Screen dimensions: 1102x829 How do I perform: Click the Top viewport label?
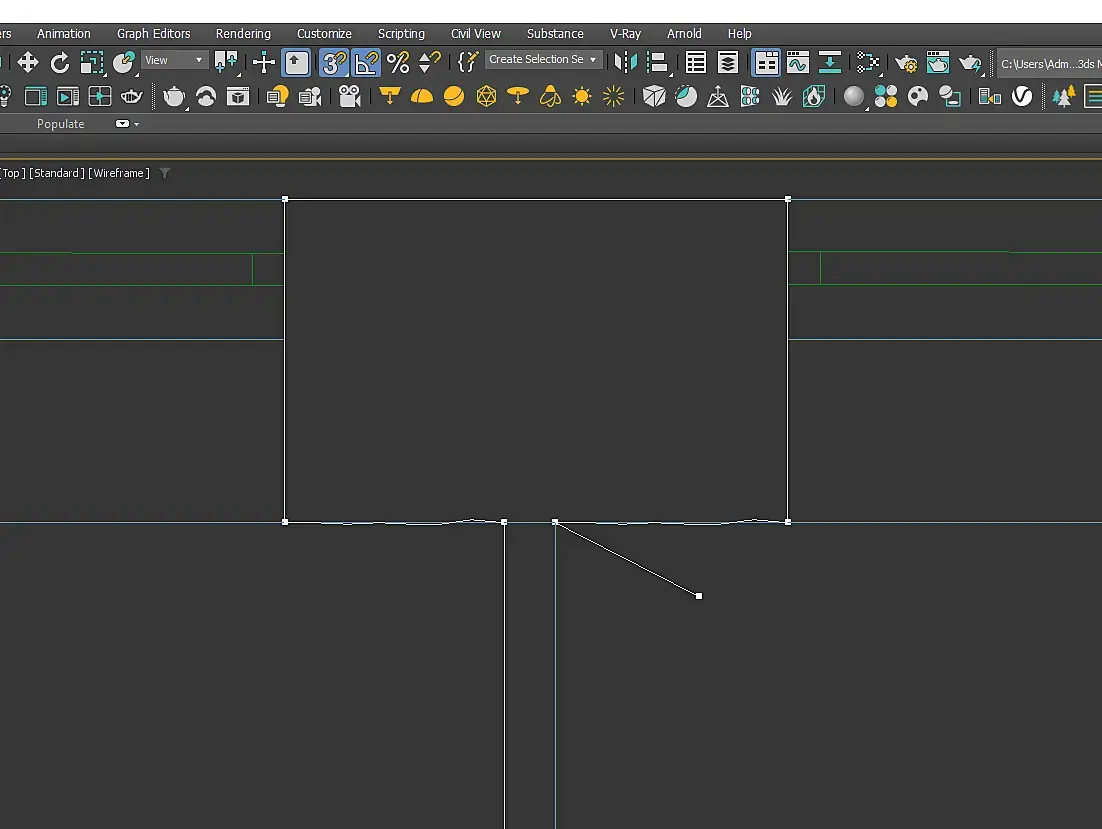pos(12,173)
